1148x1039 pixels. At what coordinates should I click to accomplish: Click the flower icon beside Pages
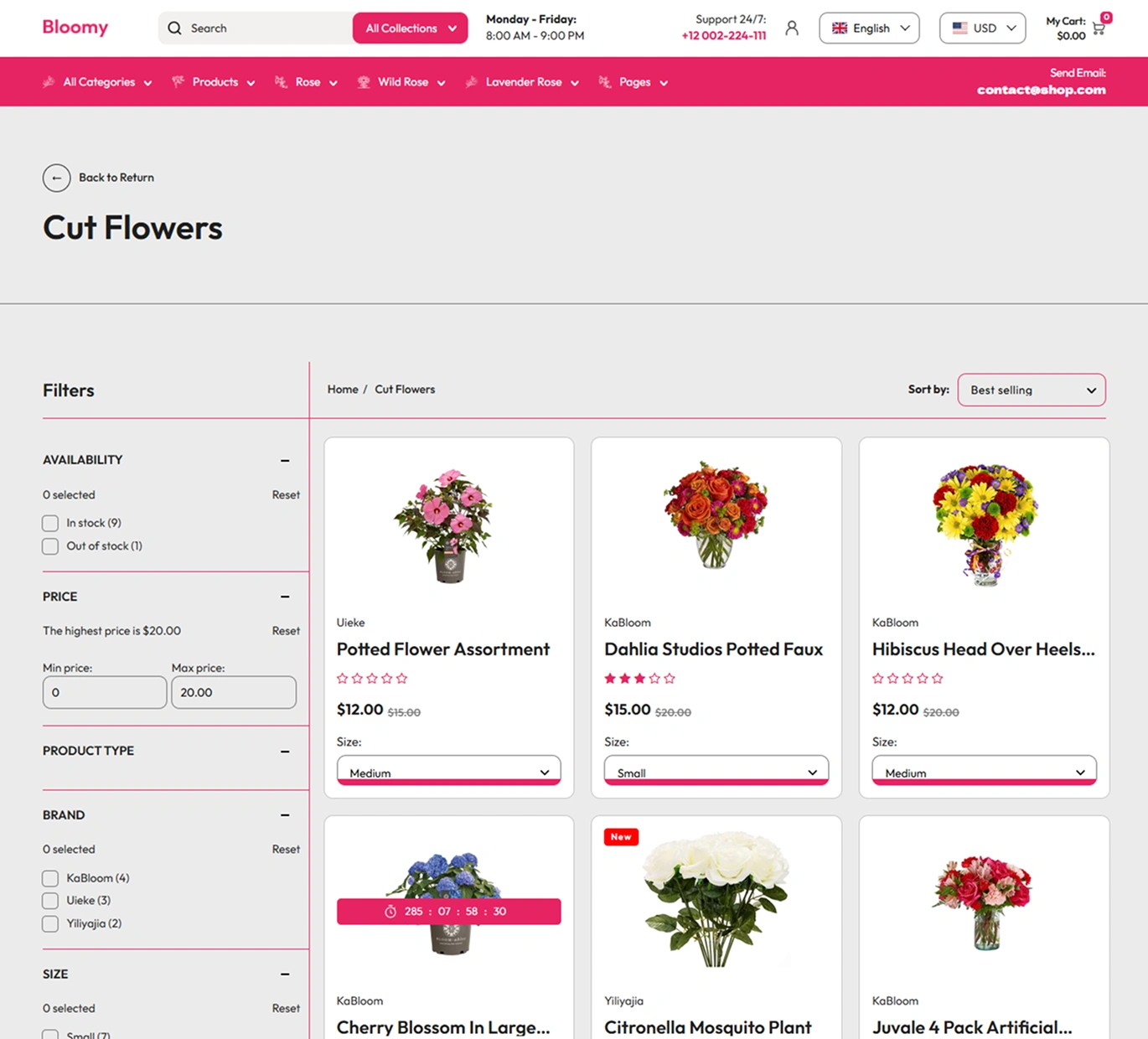[x=605, y=82]
